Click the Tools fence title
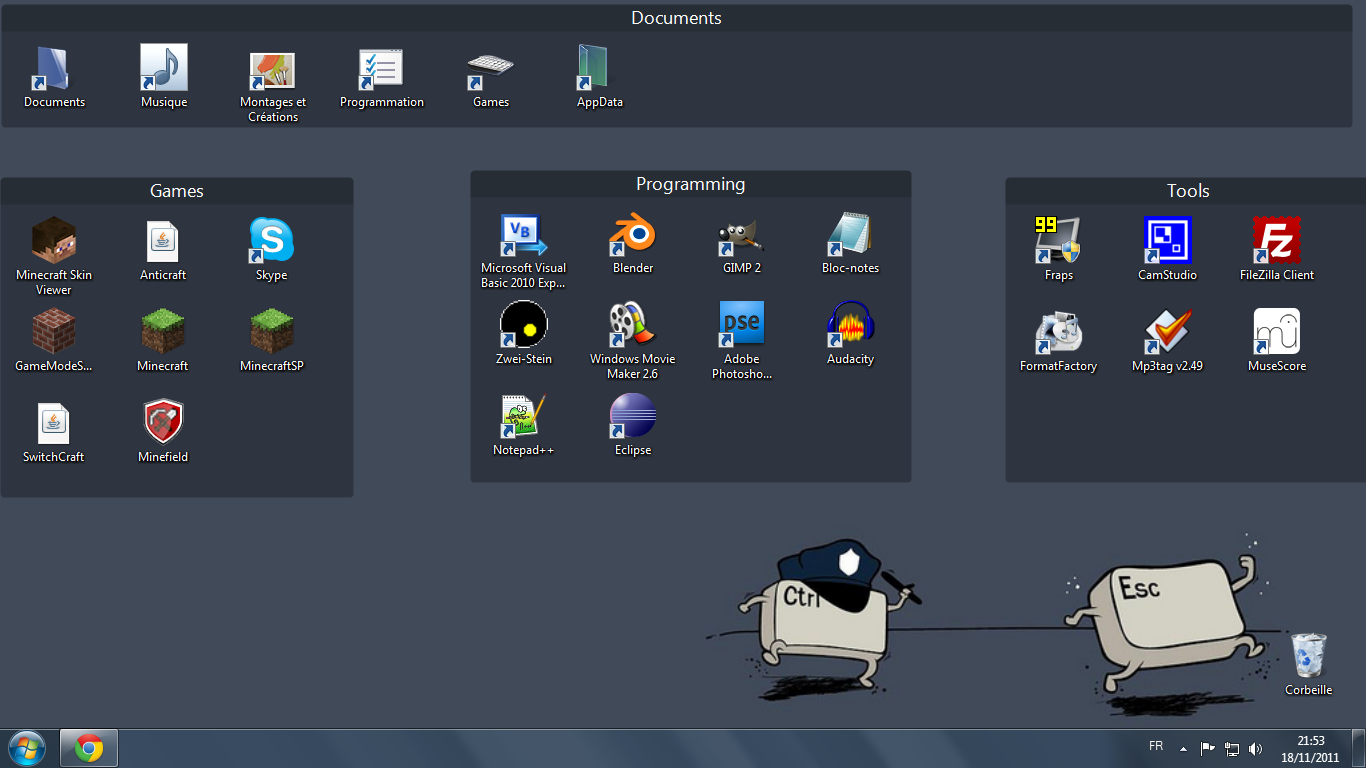This screenshot has width=1366, height=768. (1188, 191)
